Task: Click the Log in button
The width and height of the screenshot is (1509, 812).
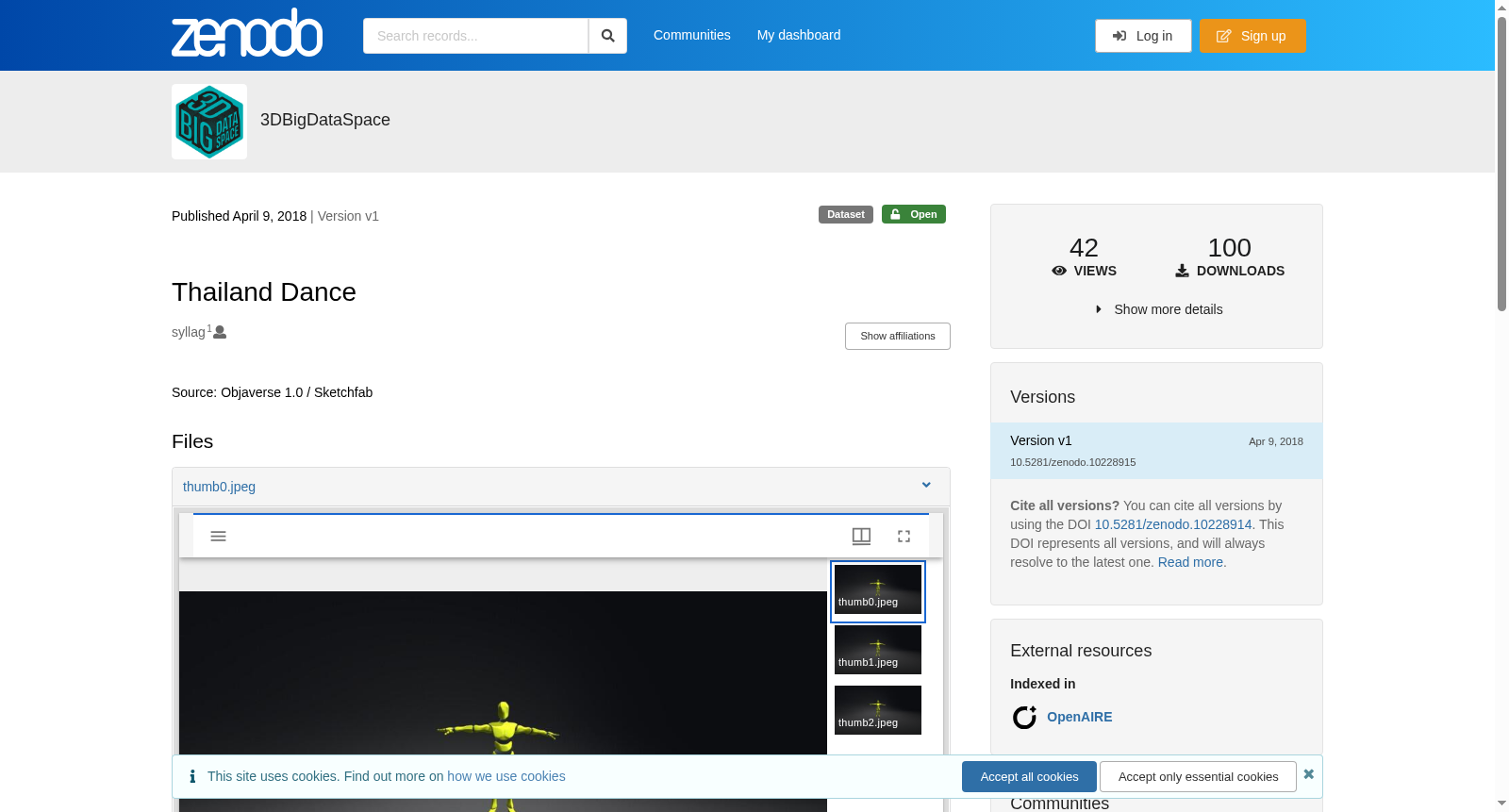Action: point(1143,36)
